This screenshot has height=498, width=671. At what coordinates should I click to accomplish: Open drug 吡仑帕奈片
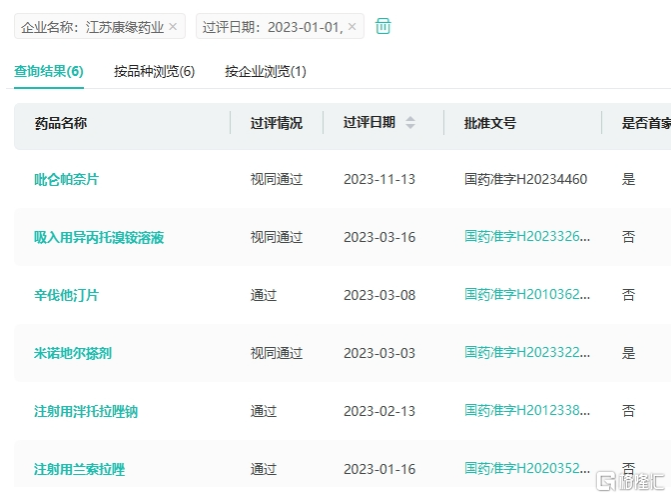[66, 179]
